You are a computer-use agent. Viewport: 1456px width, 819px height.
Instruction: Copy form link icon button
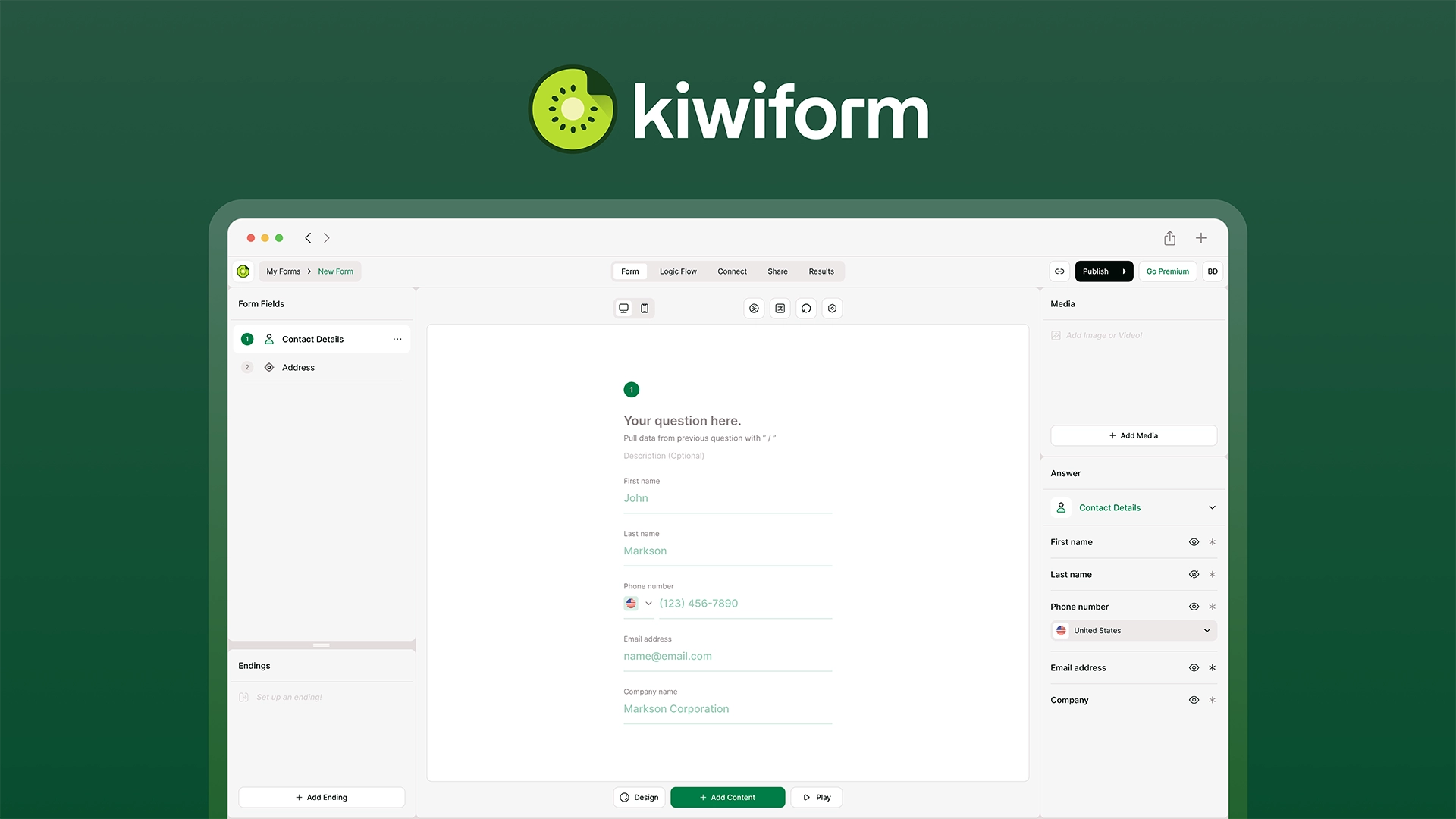(1059, 271)
